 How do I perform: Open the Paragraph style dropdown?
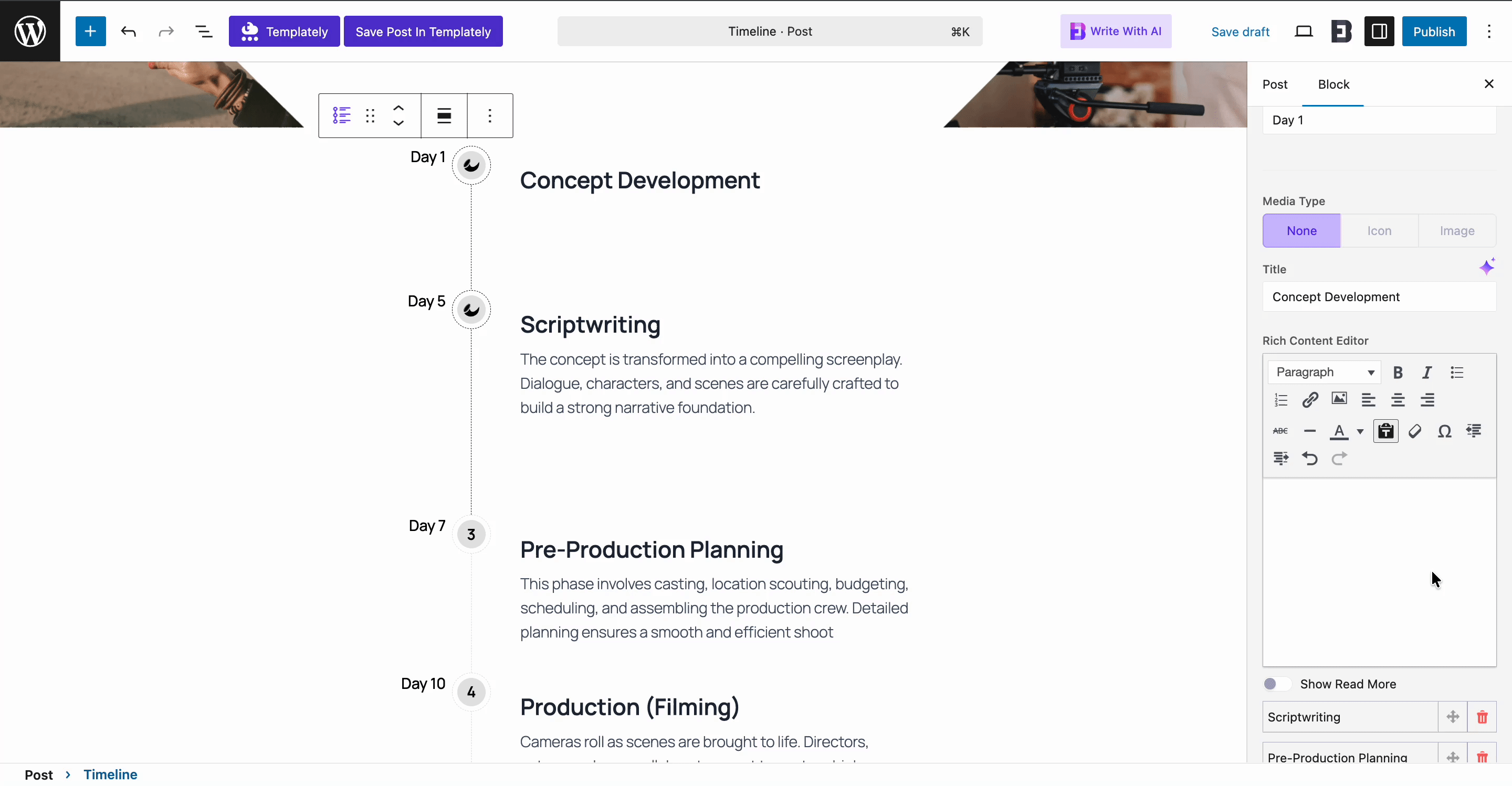1324,372
